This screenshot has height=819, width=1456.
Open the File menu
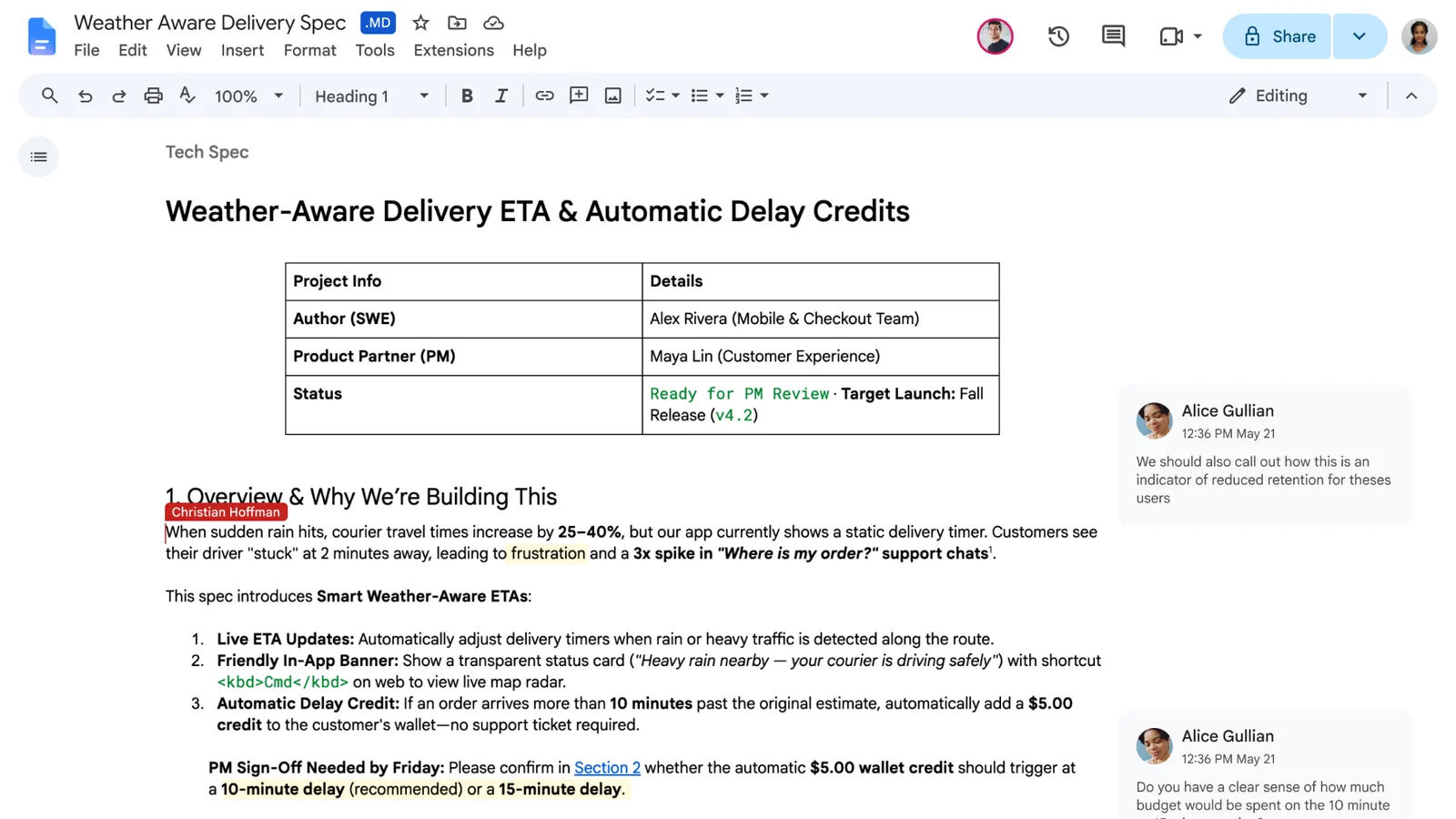(86, 50)
